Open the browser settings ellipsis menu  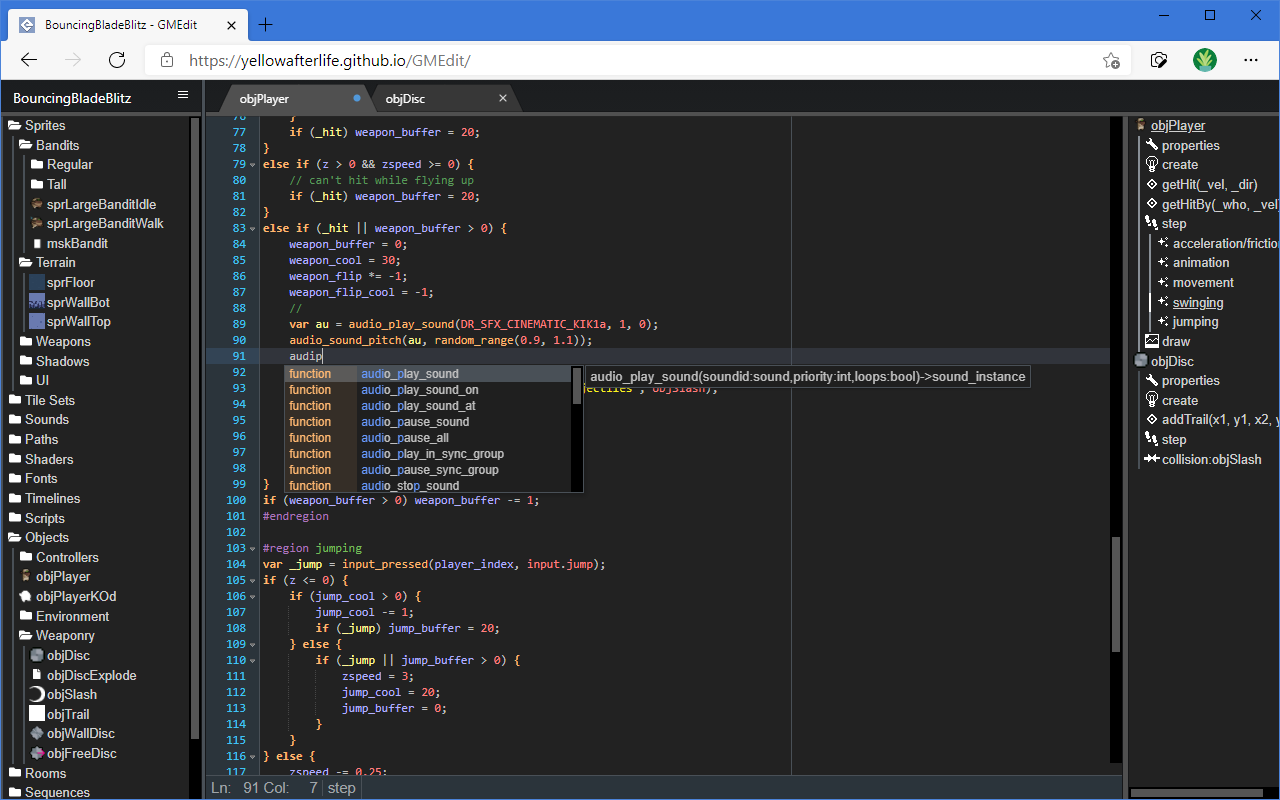click(x=1250, y=60)
